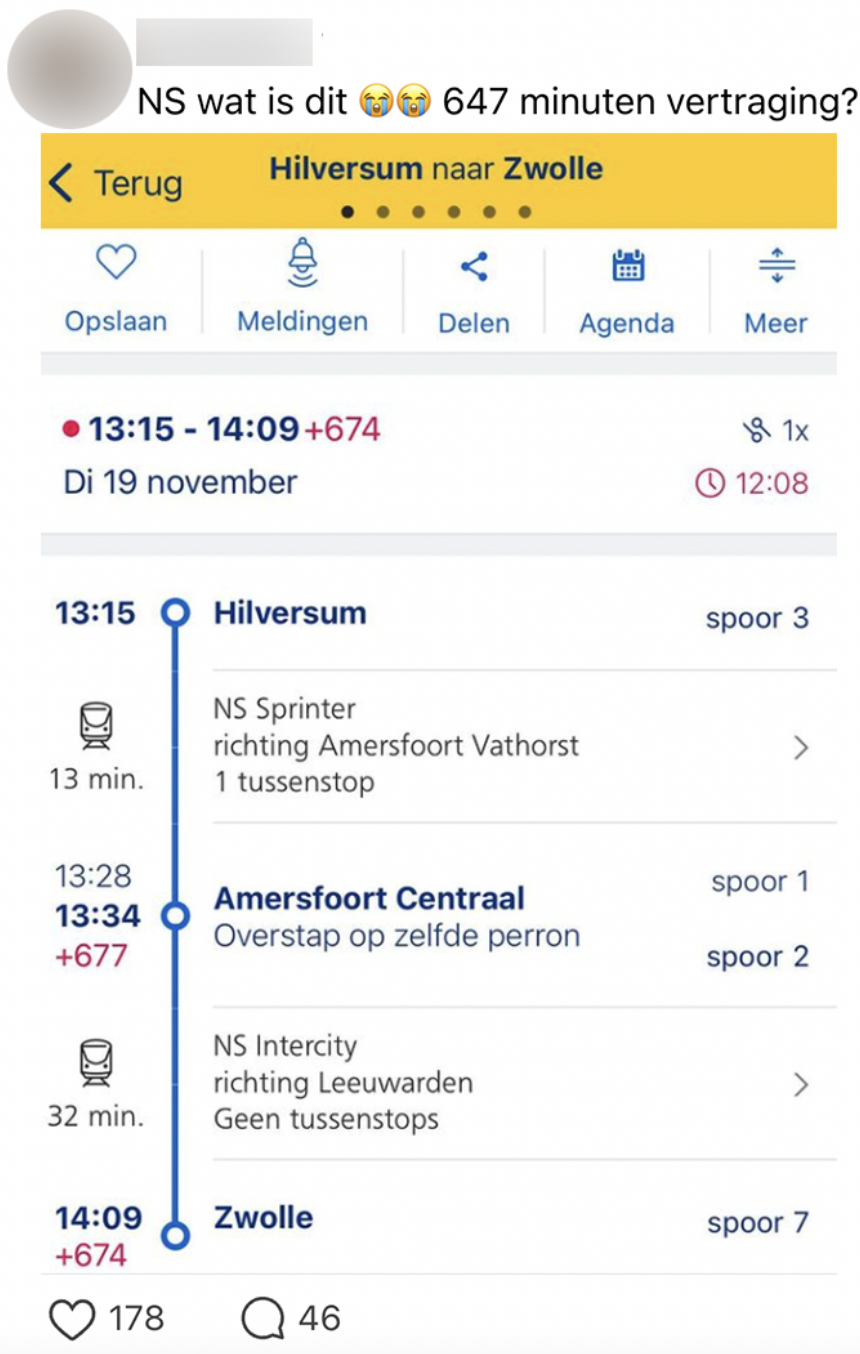860x1354 pixels.
Task: Like the post with heart icon
Action: tap(72, 1319)
